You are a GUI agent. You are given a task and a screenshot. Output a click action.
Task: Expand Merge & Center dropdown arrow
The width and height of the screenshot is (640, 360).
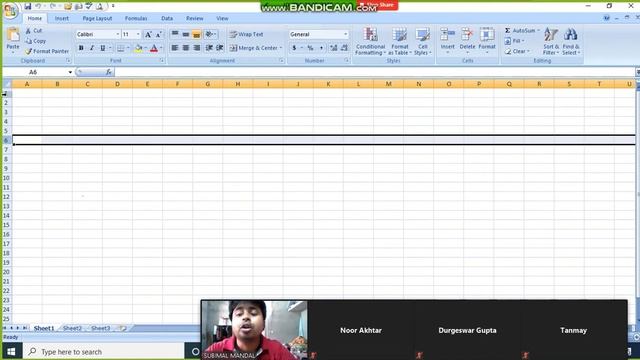[x=281, y=48]
